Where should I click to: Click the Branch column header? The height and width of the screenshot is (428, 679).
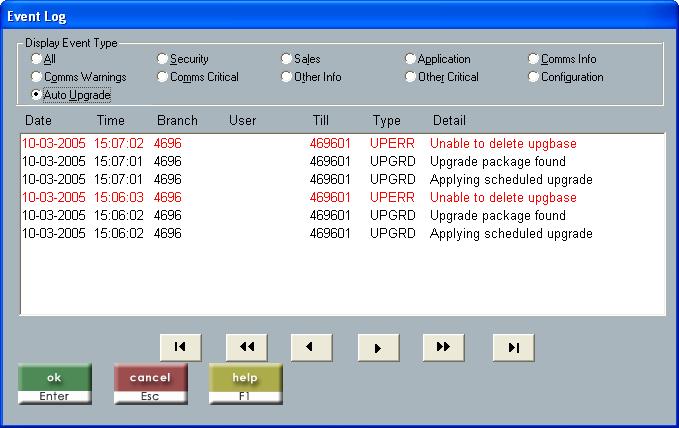(177, 120)
